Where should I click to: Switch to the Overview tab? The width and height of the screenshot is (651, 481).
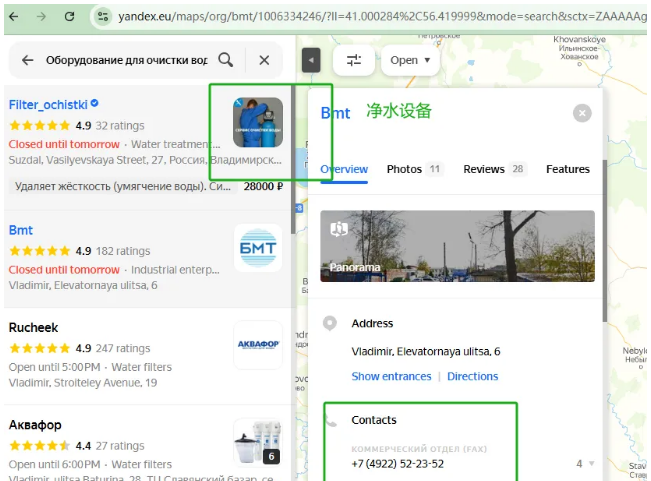click(344, 169)
